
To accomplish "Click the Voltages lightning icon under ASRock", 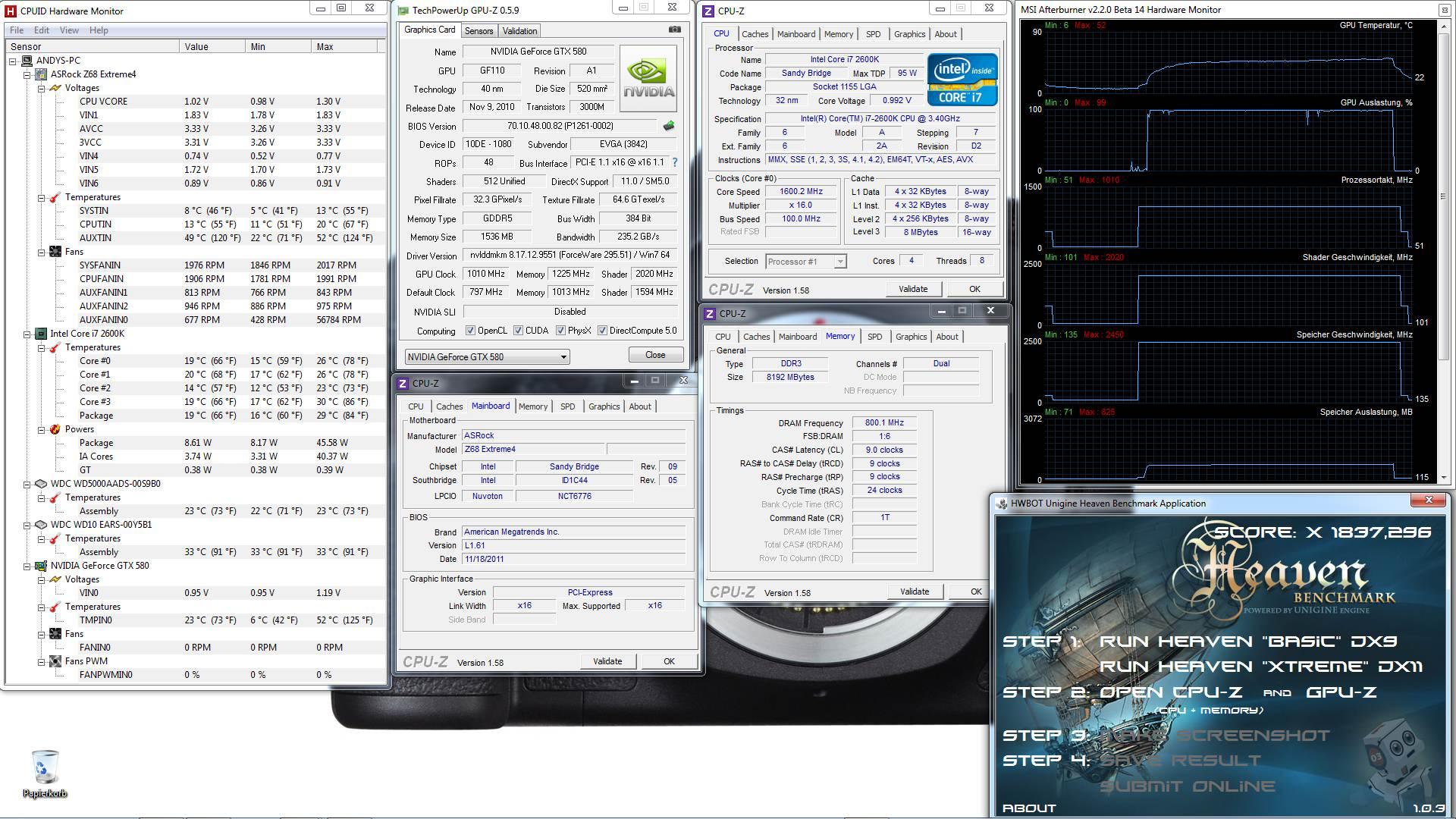I will (55, 88).
